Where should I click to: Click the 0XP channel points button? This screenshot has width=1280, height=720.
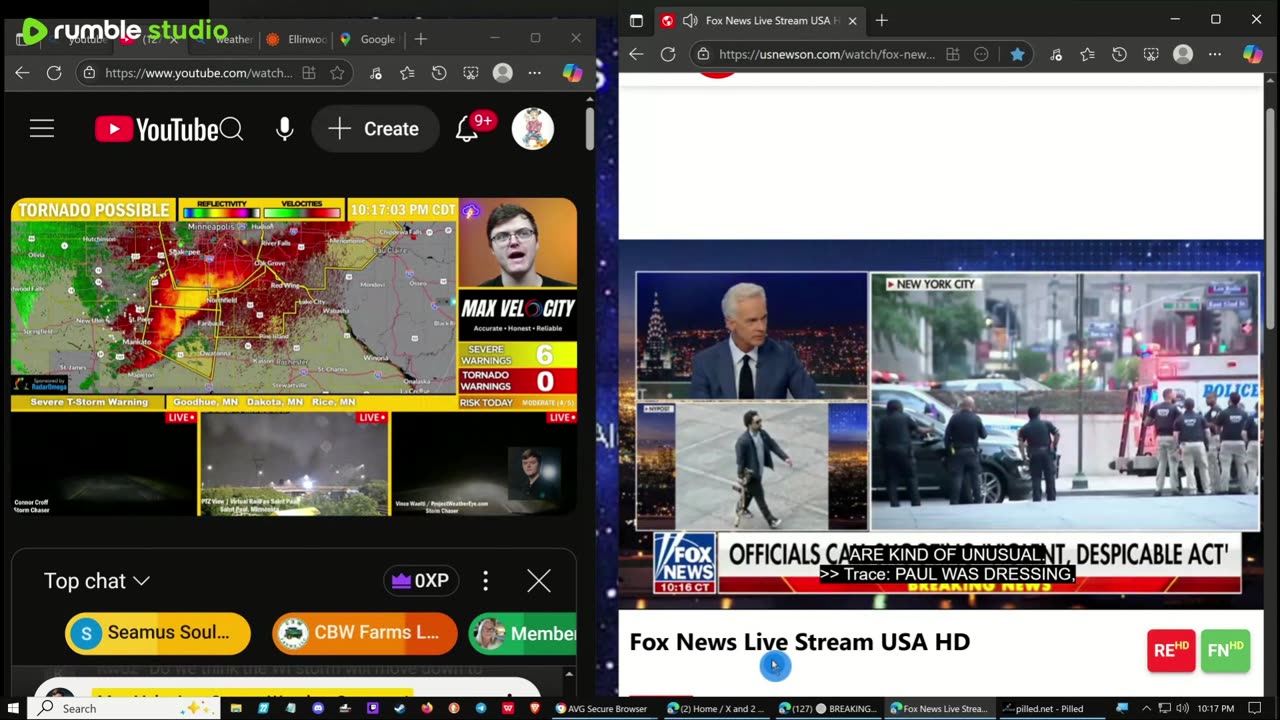(x=421, y=581)
